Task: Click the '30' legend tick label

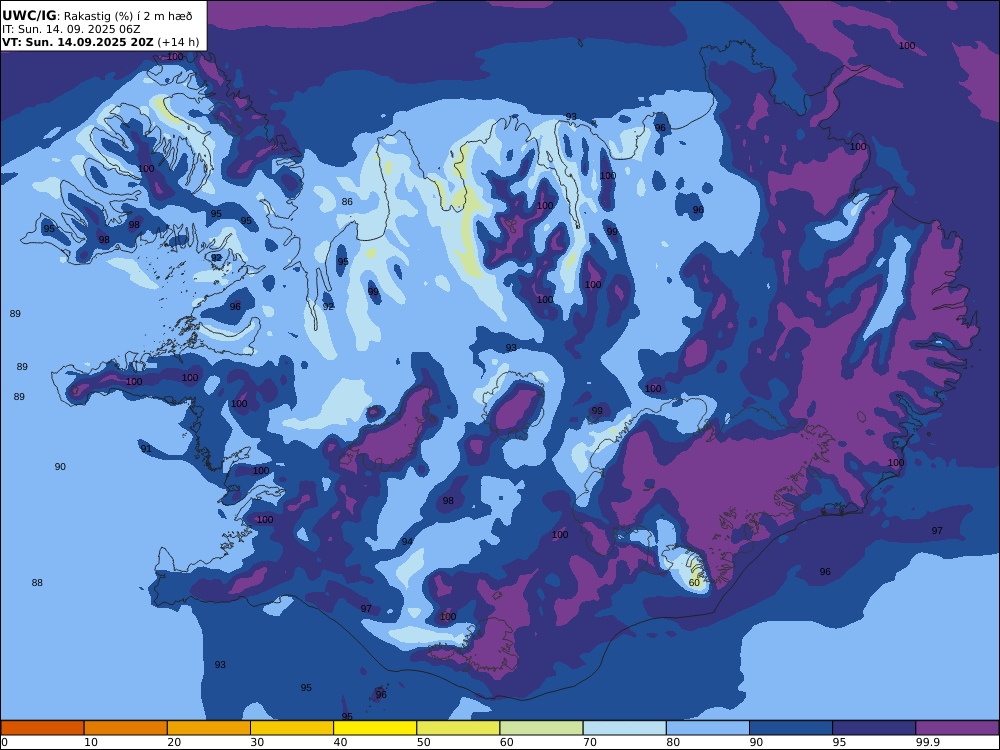Action: pos(258,742)
